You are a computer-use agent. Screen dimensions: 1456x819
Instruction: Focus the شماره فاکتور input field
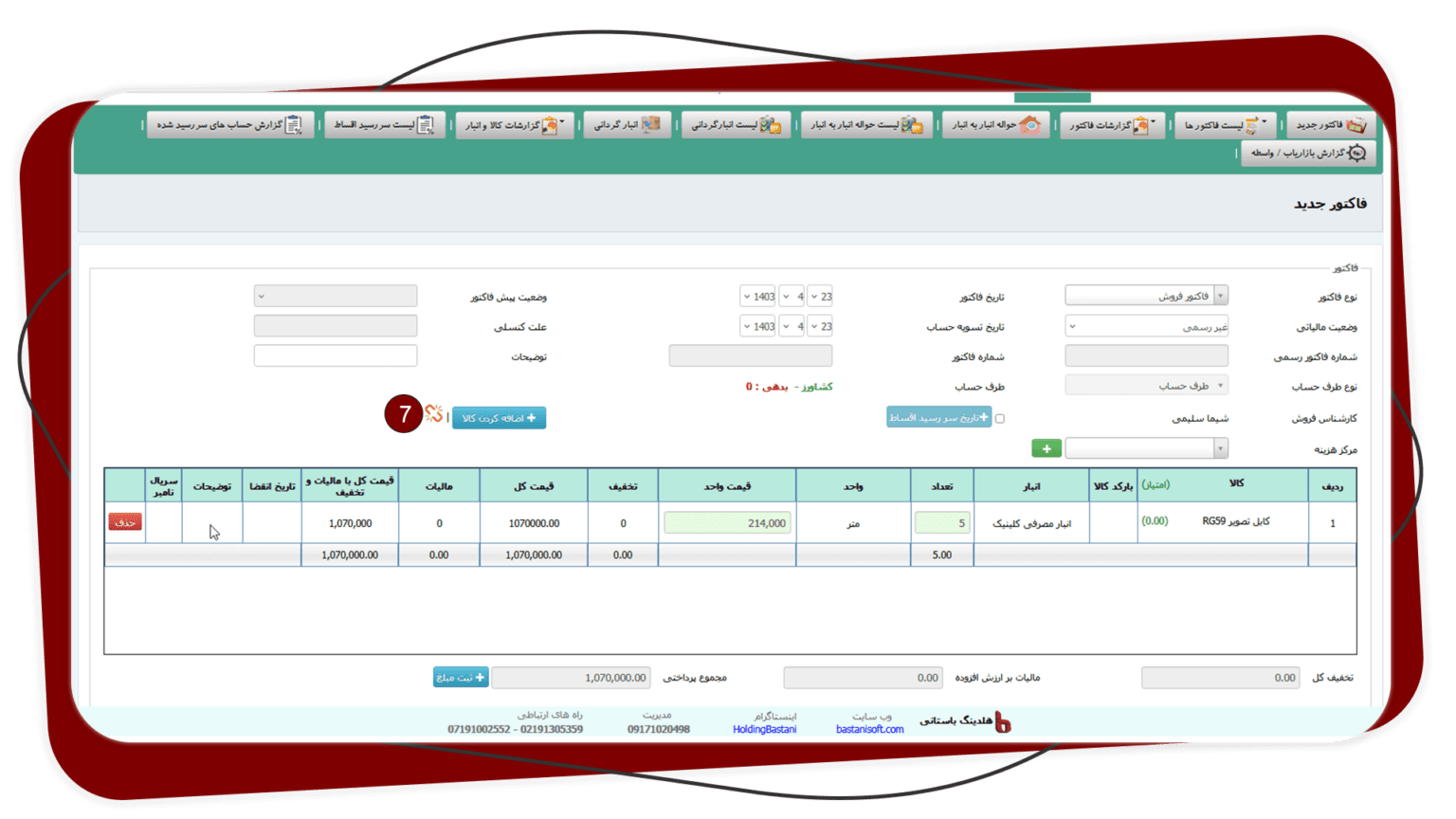751,355
